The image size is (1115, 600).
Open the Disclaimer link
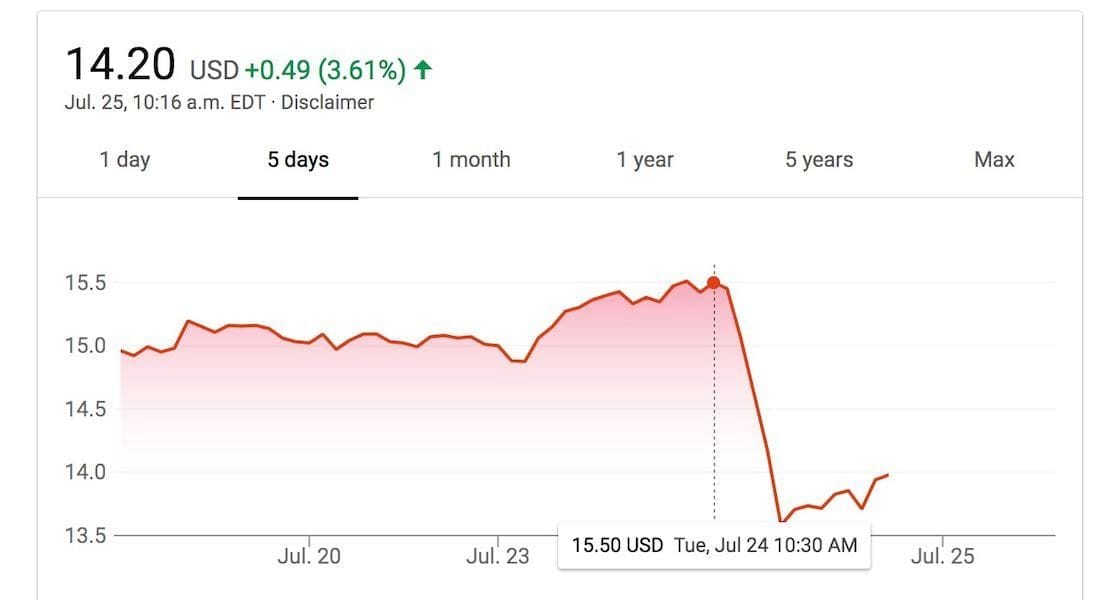coord(327,102)
